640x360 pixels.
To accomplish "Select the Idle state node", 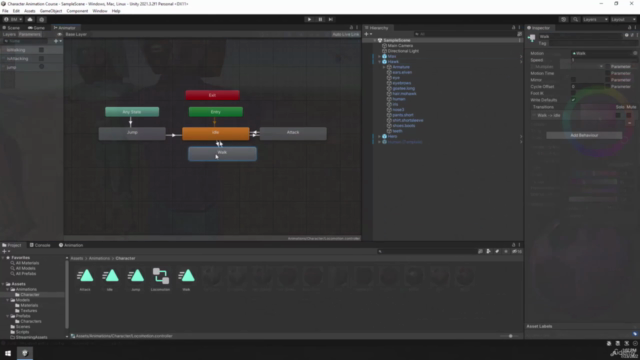I will point(216,133).
